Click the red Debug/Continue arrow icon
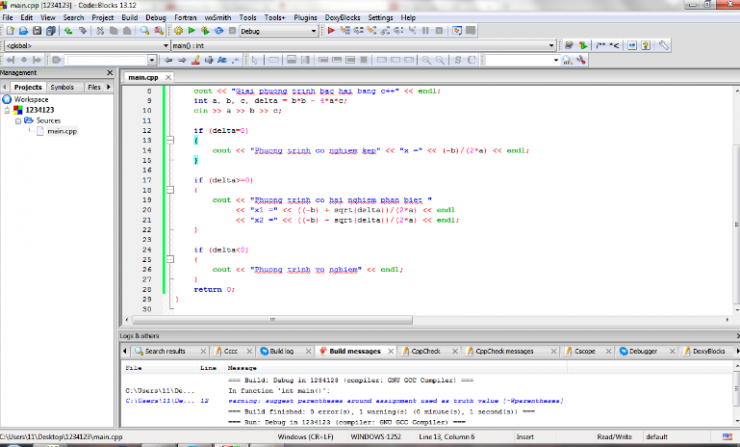740x447 pixels. 331,31
